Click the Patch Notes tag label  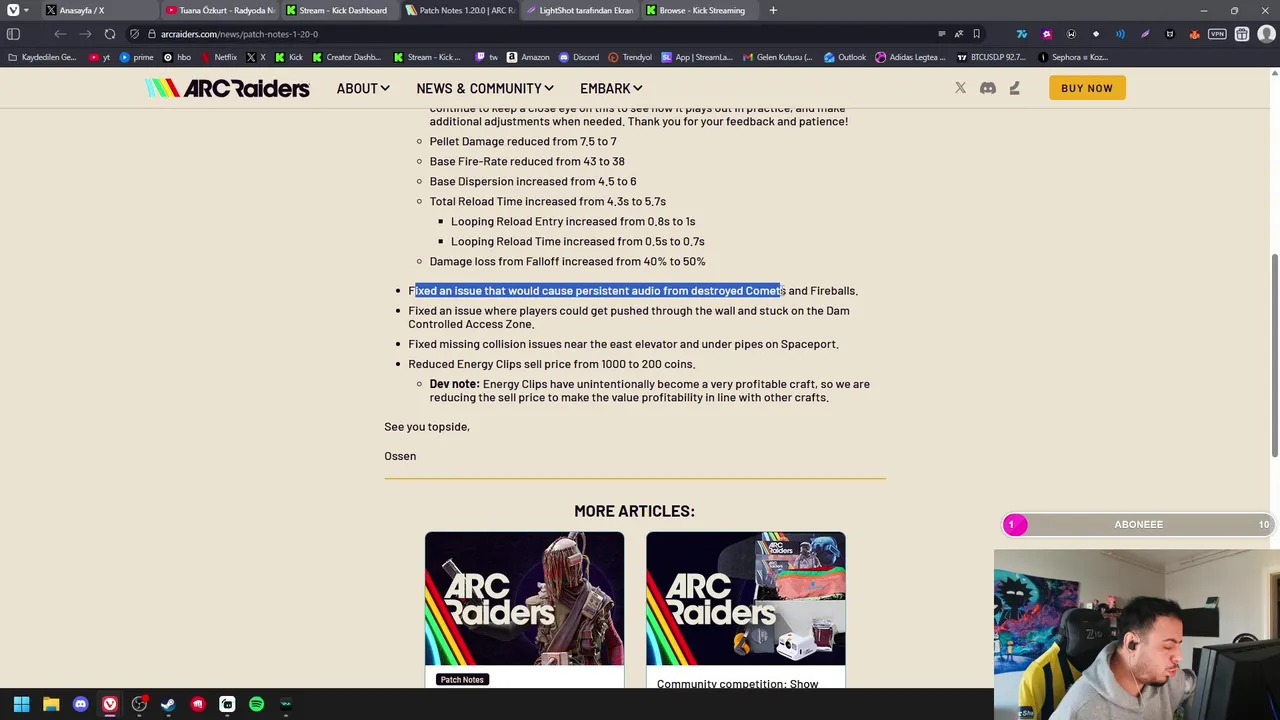pos(462,680)
